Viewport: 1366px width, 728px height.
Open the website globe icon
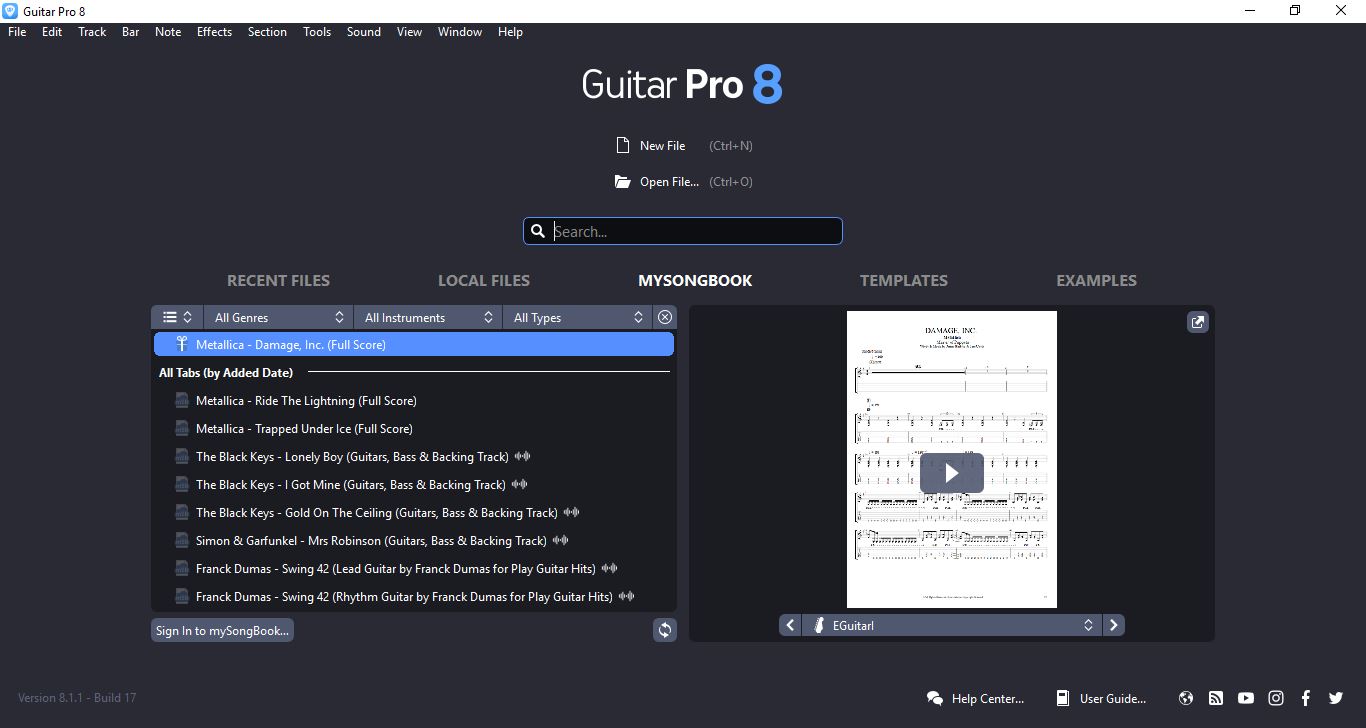tap(1186, 698)
